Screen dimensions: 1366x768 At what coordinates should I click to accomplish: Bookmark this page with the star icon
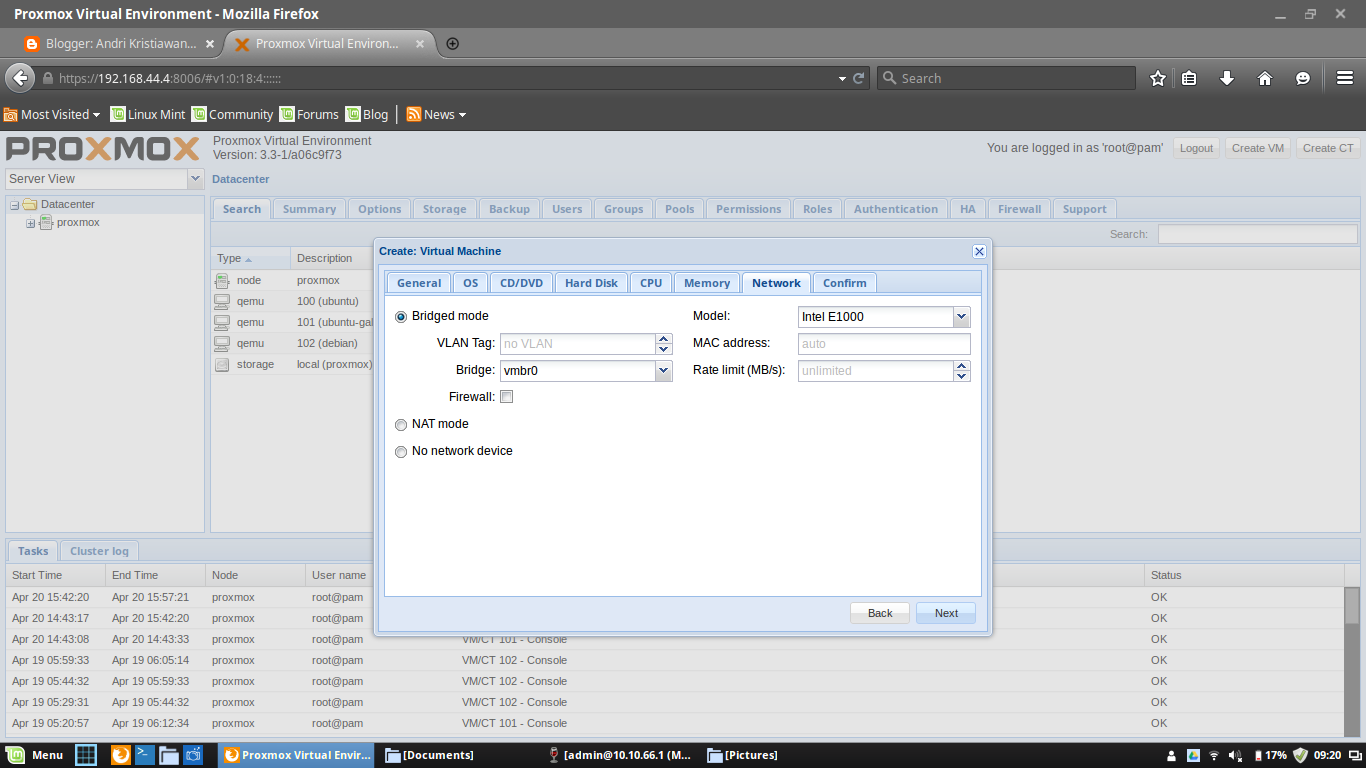pyautogui.click(x=1157, y=78)
